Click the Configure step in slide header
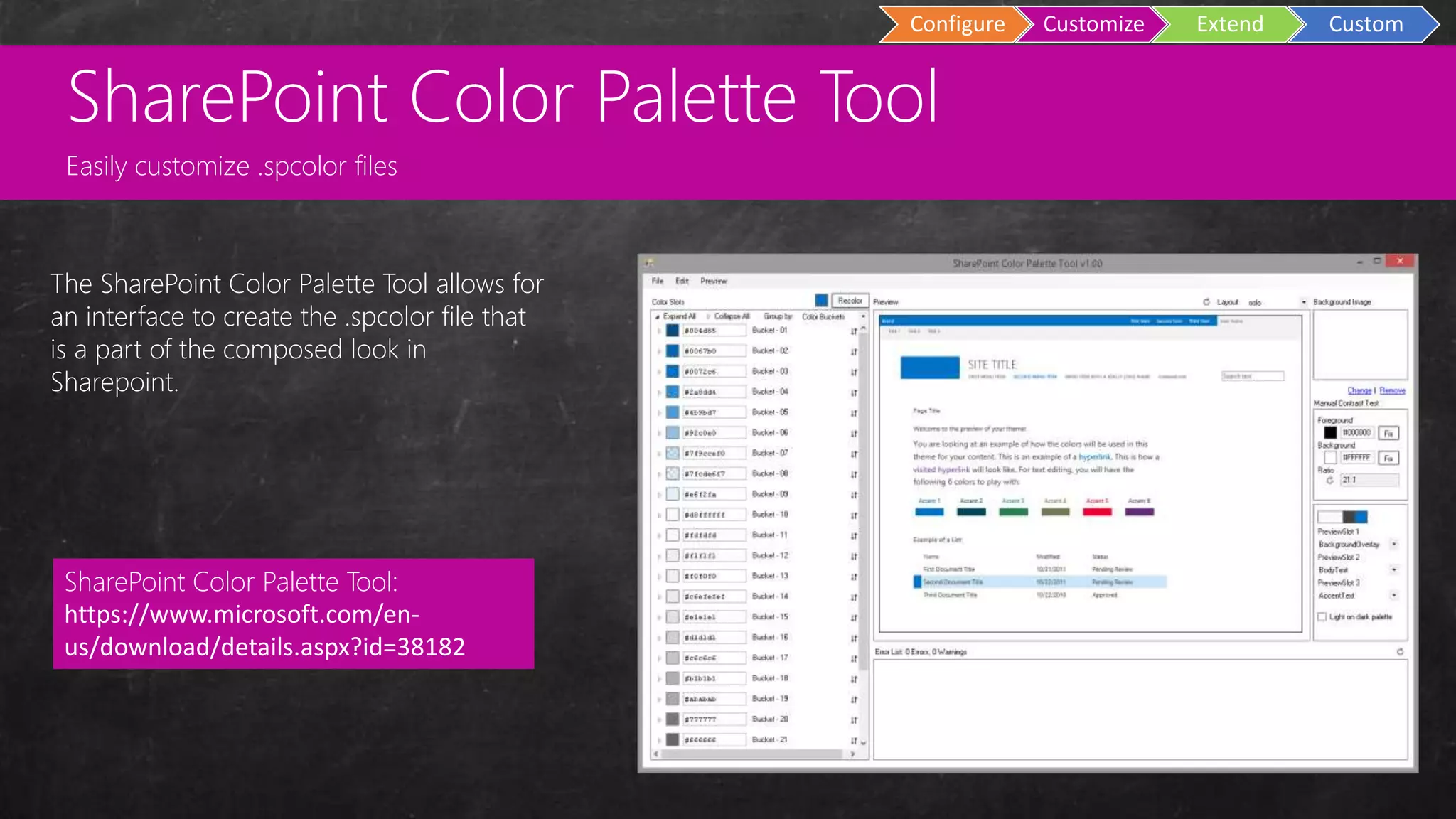This screenshot has width=1456, height=819. pyautogui.click(x=956, y=24)
